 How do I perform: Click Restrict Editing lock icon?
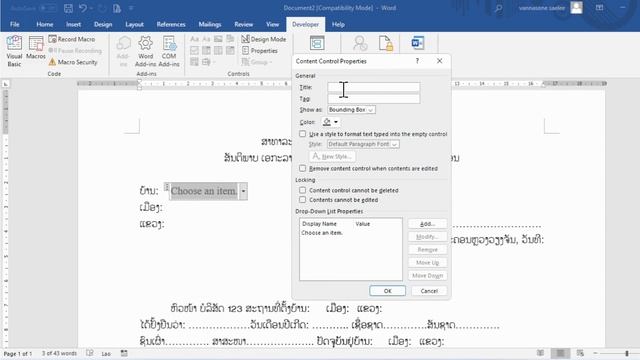386,43
